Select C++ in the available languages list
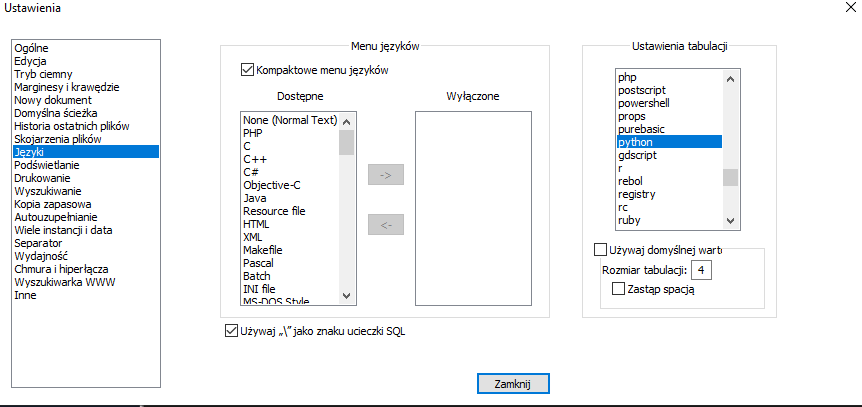The image size is (862, 407). 254,159
